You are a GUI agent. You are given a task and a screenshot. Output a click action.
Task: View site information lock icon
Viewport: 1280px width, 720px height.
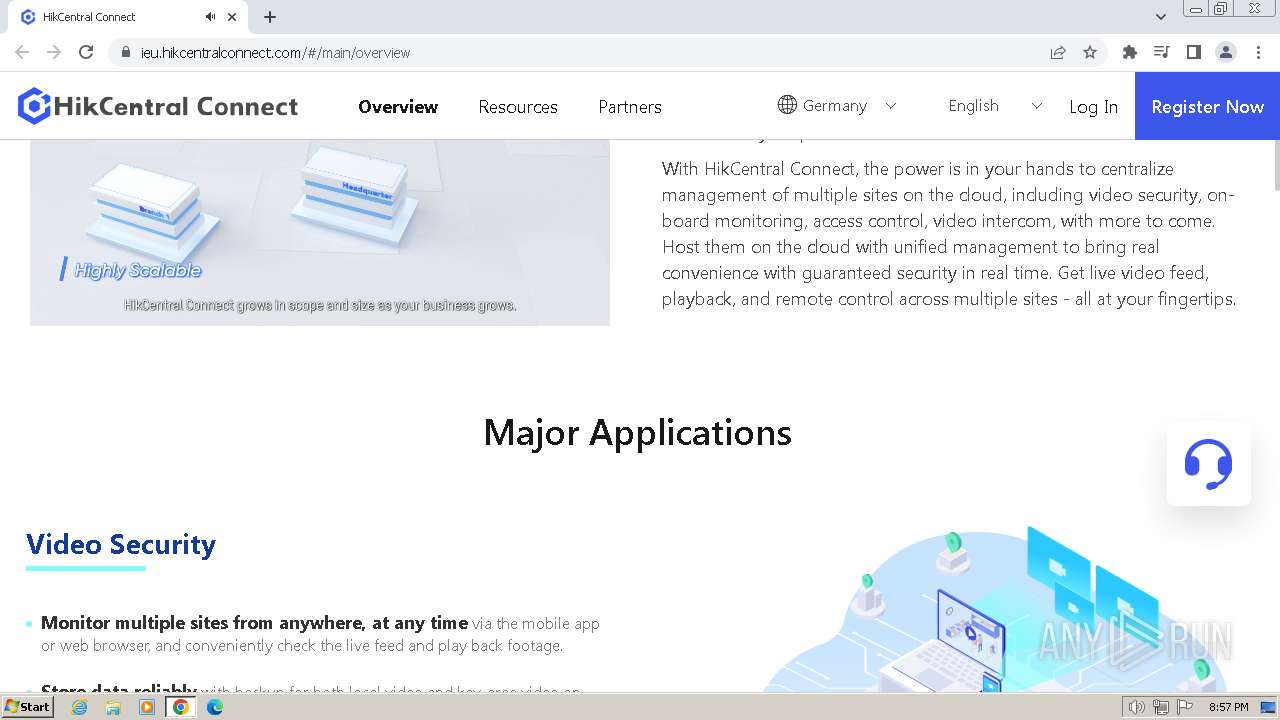point(125,52)
